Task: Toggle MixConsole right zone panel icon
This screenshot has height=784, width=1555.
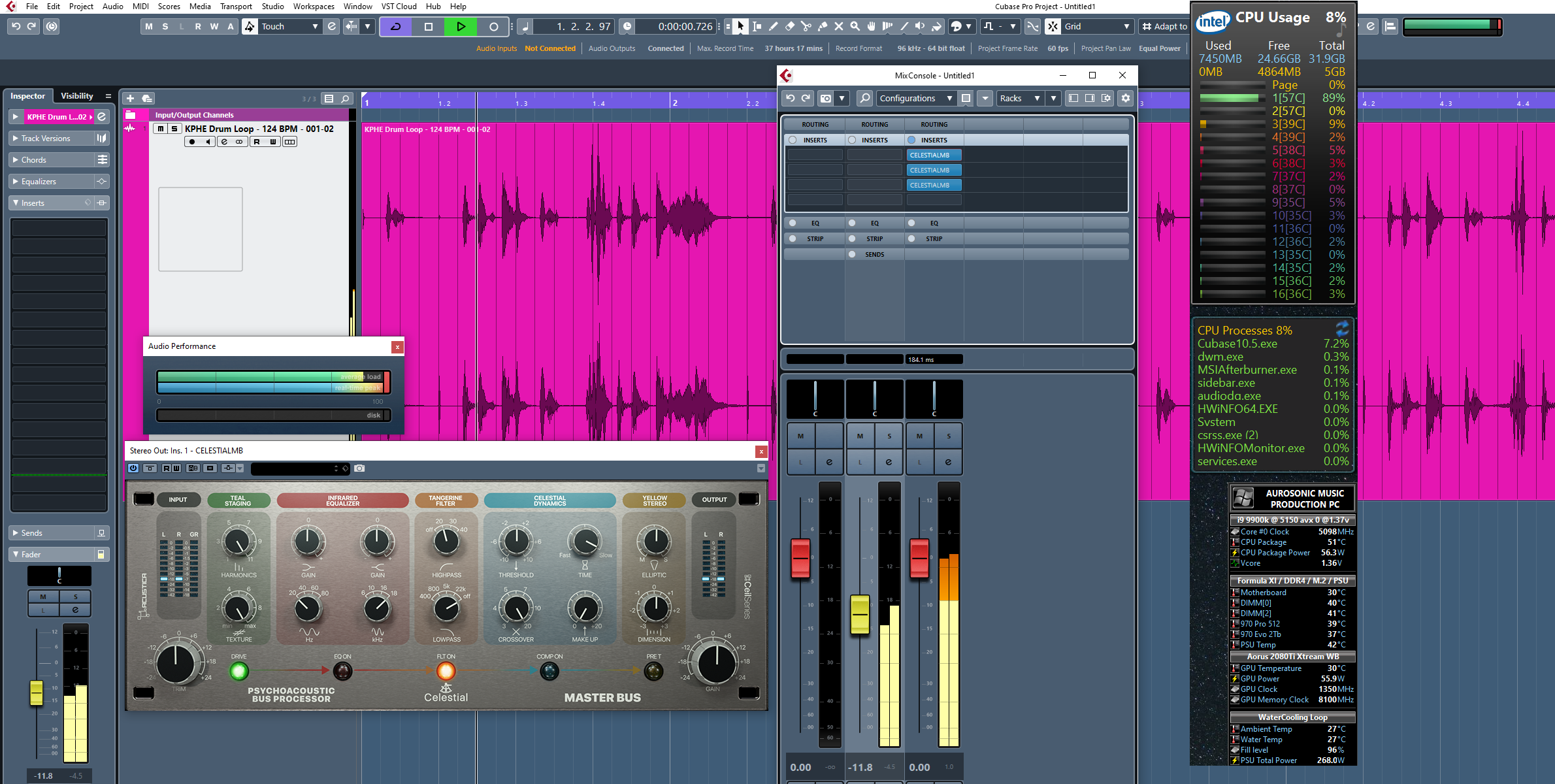Action: [1089, 98]
